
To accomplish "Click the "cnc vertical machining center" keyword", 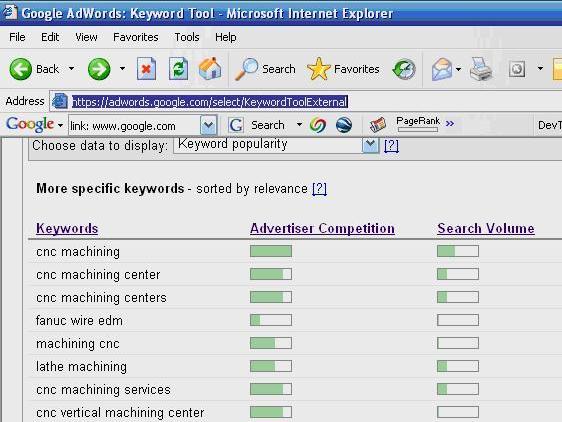I will 120,412.
